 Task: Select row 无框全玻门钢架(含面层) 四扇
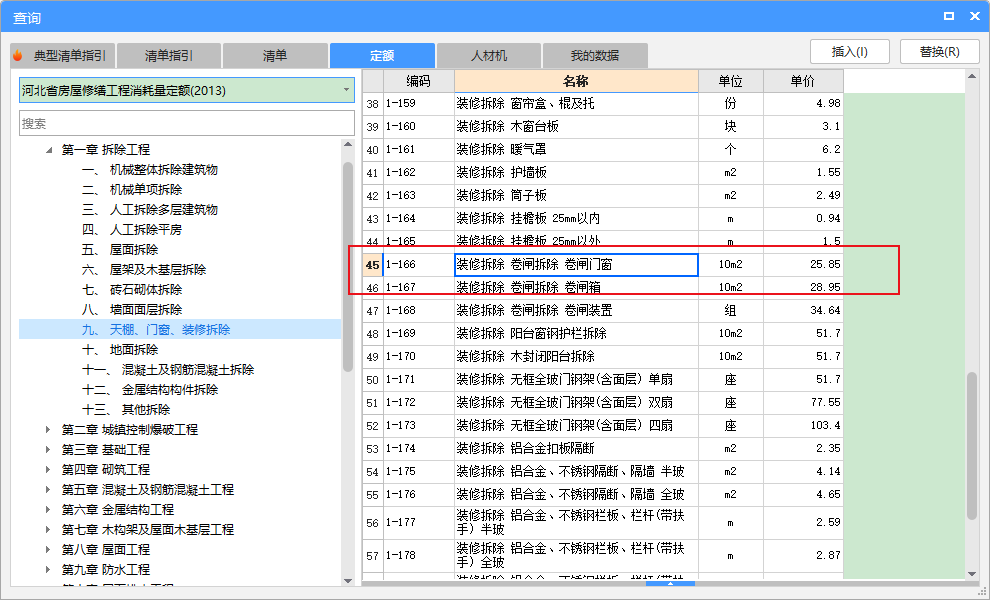[603, 426]
